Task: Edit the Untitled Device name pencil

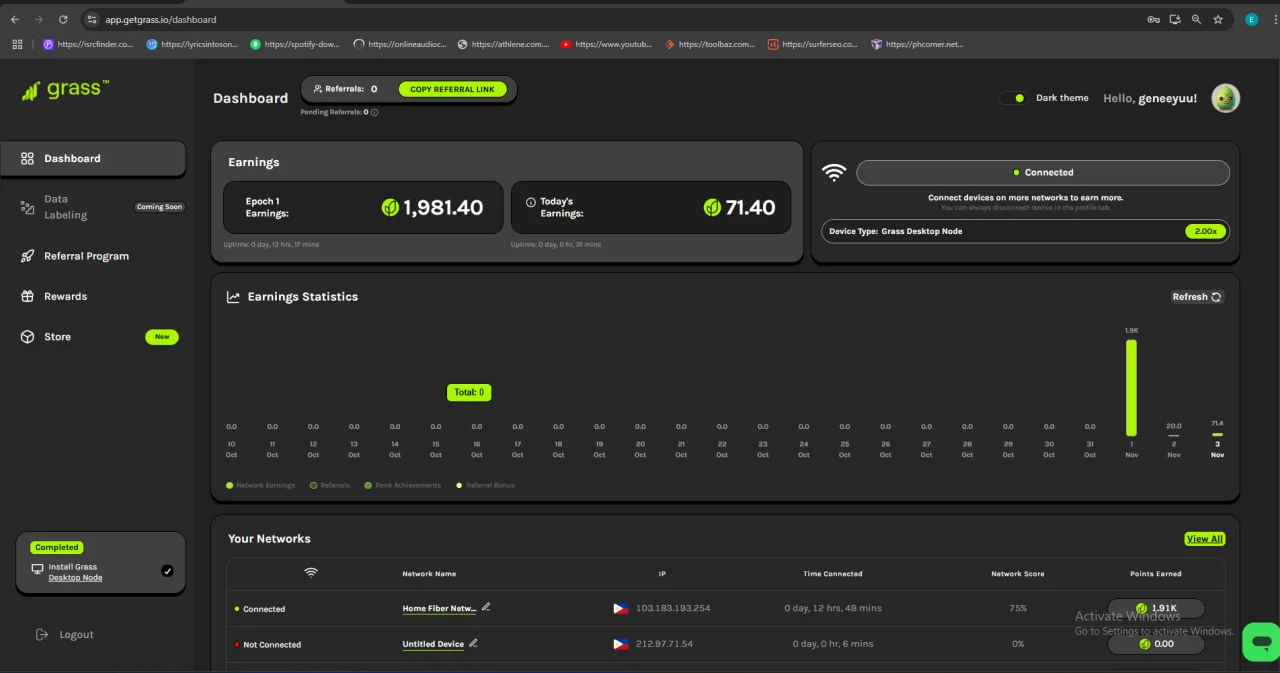Action: click(x=473, y=643)
